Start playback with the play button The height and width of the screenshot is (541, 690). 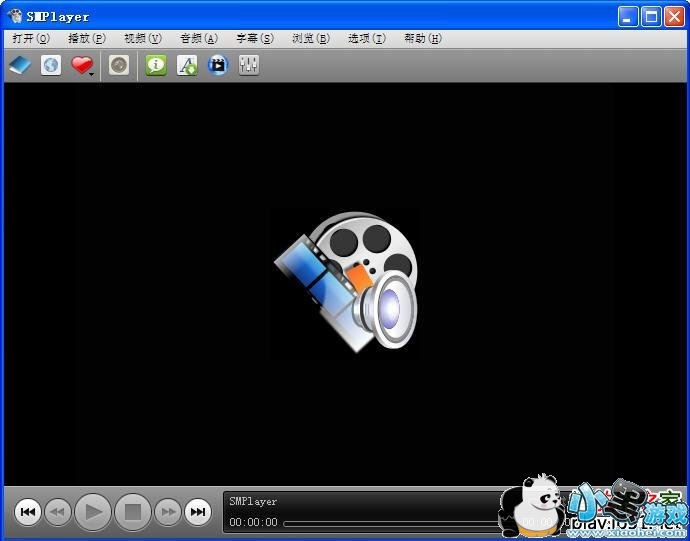coord(93,512)
